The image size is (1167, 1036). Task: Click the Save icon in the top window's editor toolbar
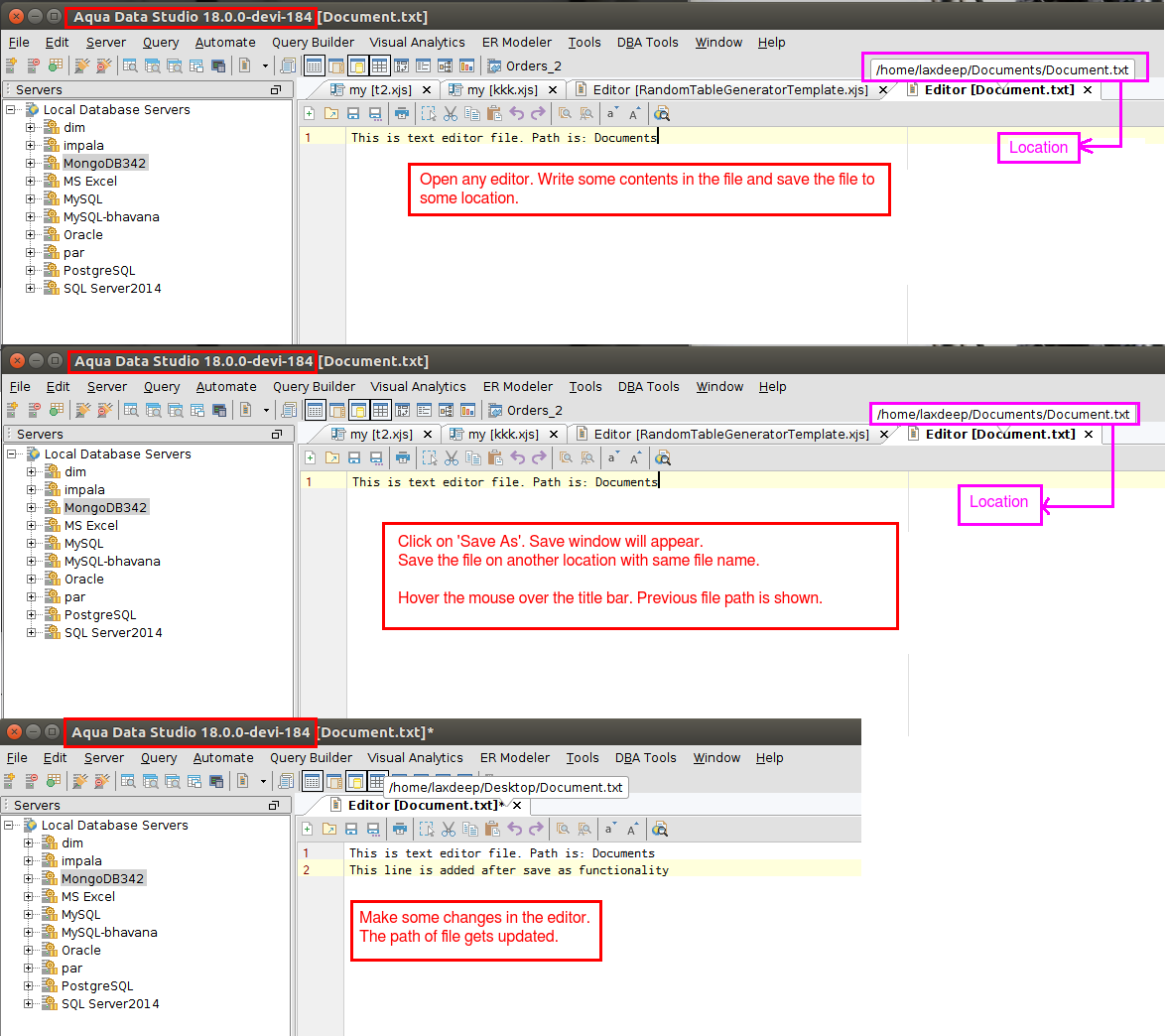353,114
